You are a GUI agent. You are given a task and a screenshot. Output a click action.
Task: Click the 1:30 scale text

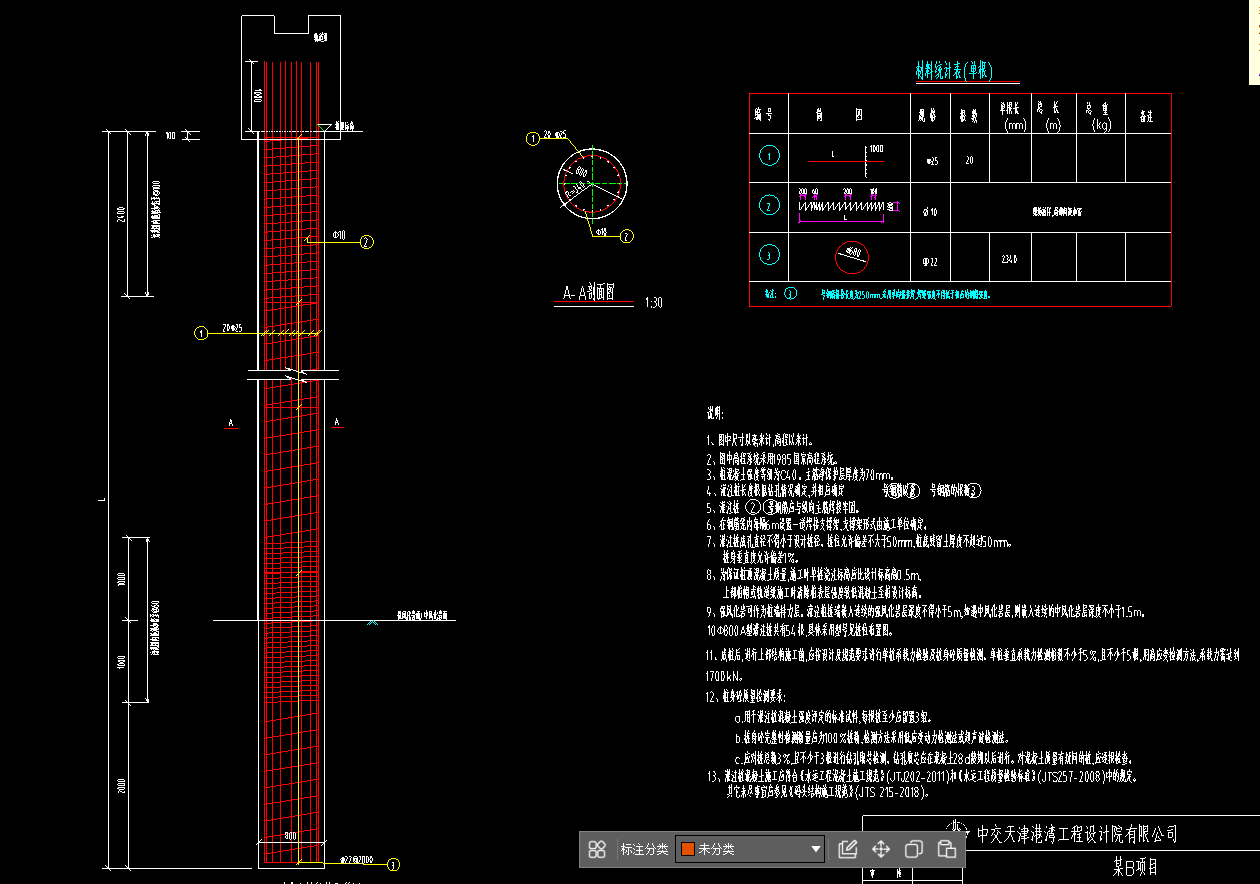coord(654,302)
